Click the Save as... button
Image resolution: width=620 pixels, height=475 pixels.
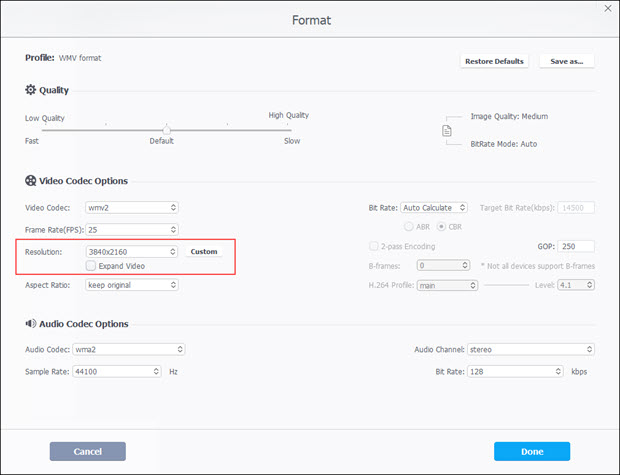(x=567, y=61)
